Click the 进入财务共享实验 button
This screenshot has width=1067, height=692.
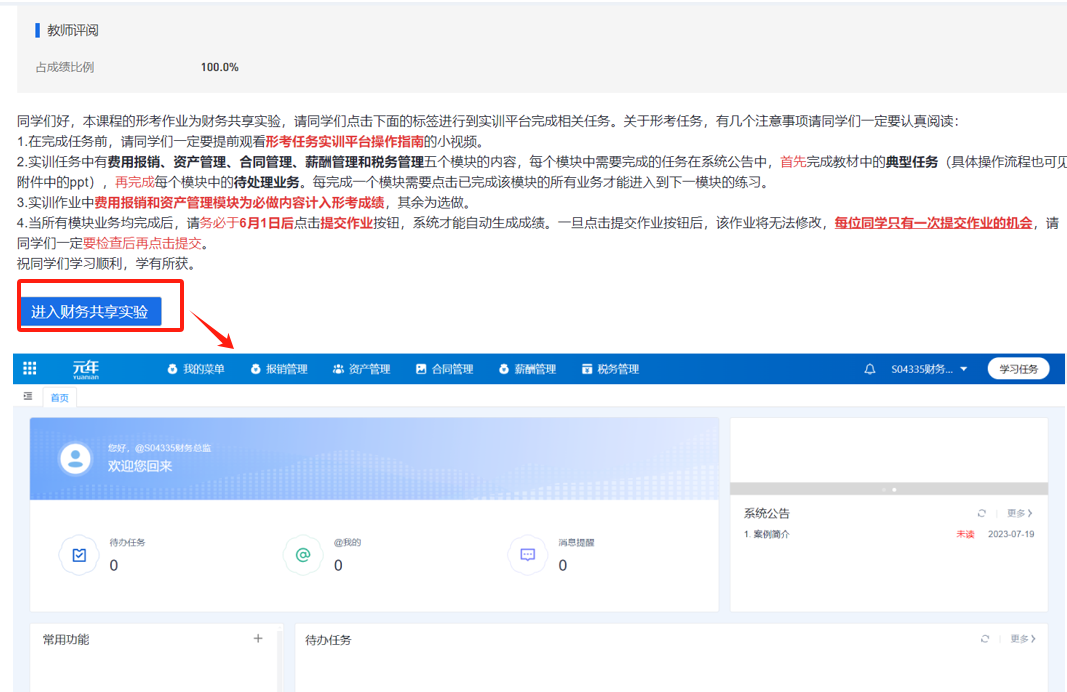[90, 311]
